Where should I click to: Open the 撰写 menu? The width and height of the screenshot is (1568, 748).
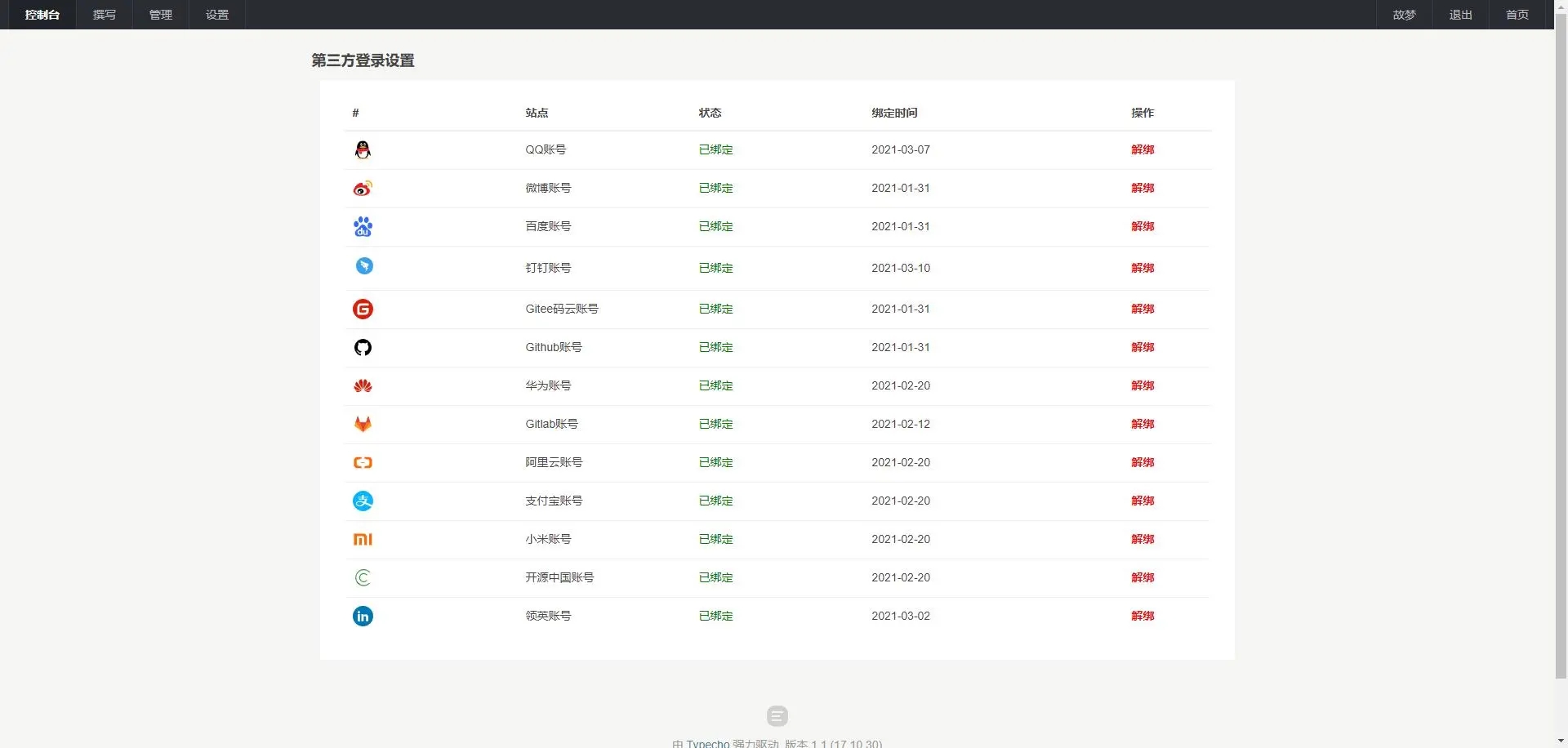(105, 15)
